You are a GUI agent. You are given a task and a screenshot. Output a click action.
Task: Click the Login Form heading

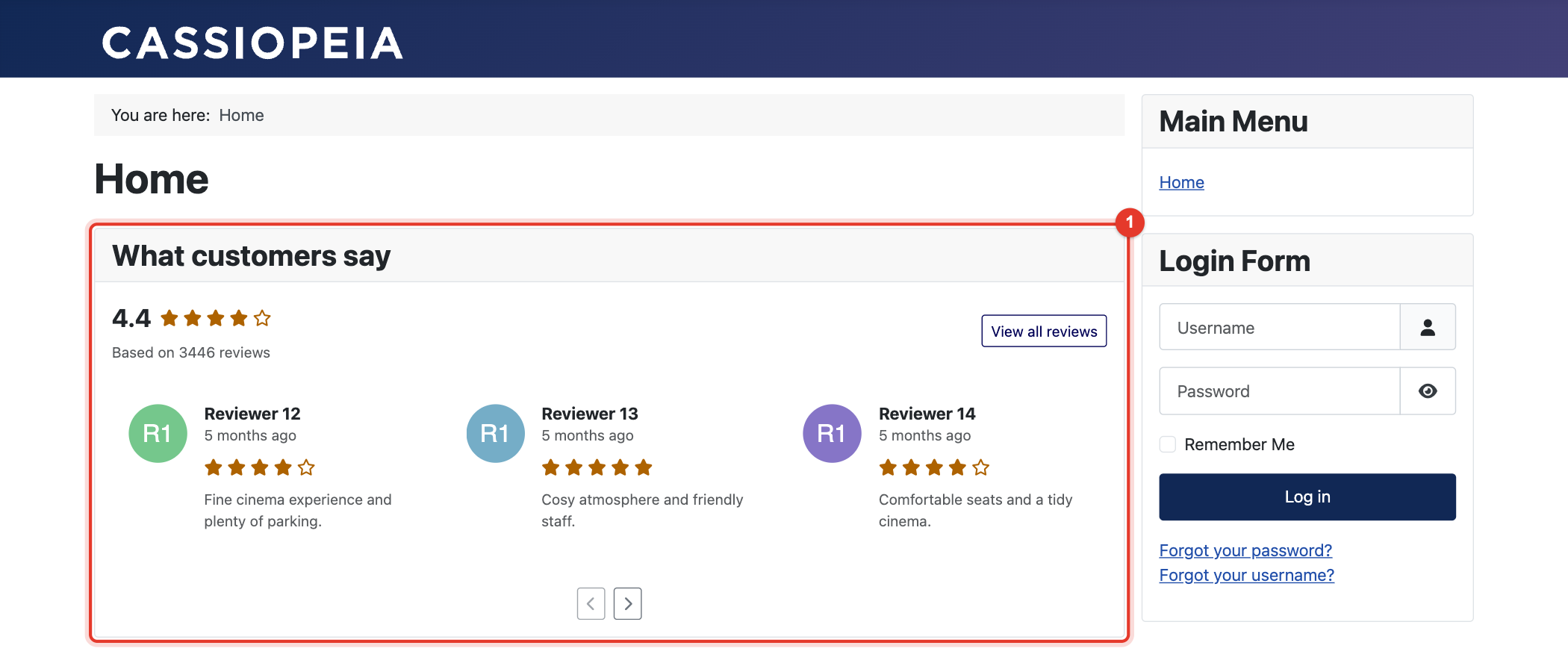1234,261
